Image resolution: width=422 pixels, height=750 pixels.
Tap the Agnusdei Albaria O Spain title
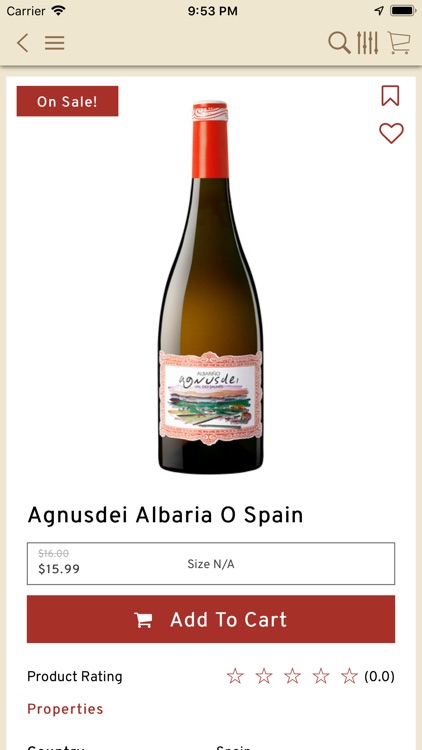point(165,515)
